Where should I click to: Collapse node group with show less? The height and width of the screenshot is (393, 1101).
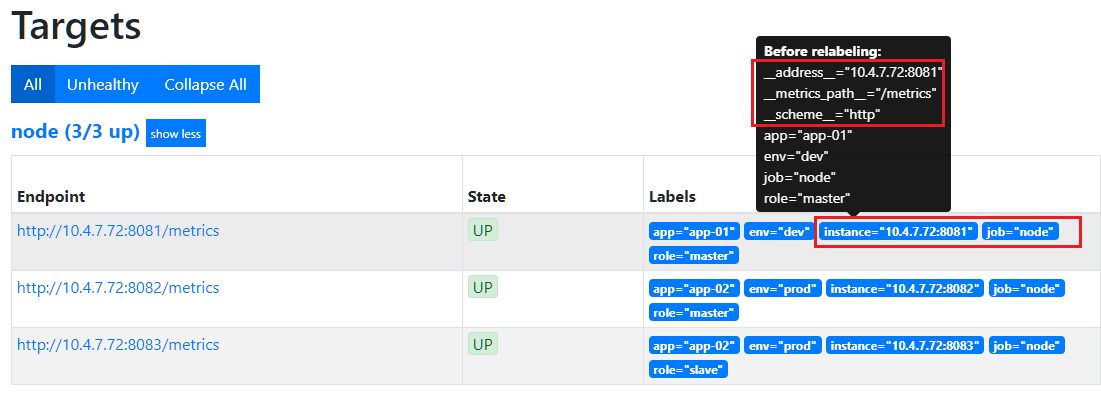click(176, 133)
